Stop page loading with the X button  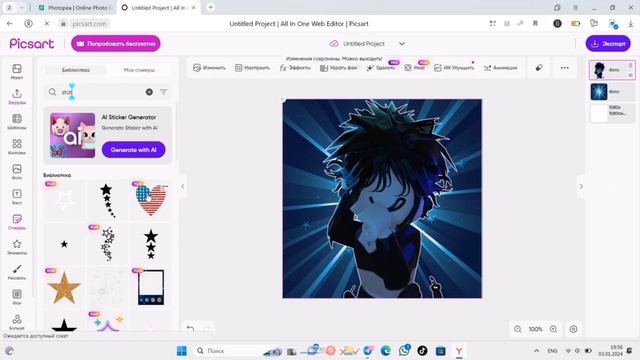47,24
